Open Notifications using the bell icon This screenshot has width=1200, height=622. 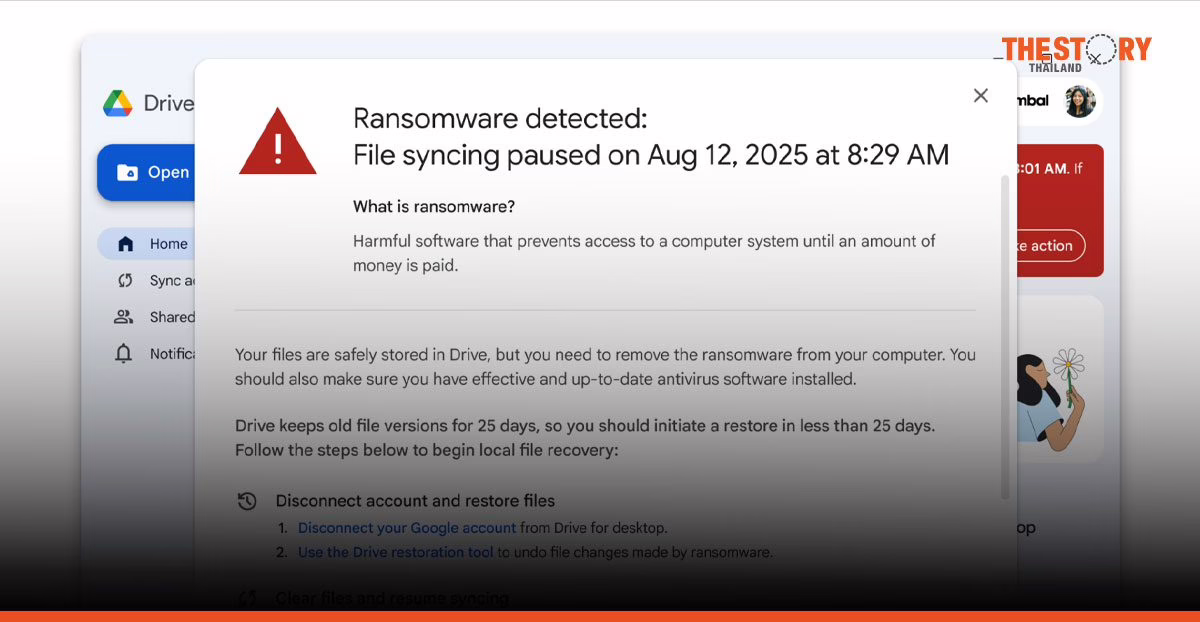[125, 353]
